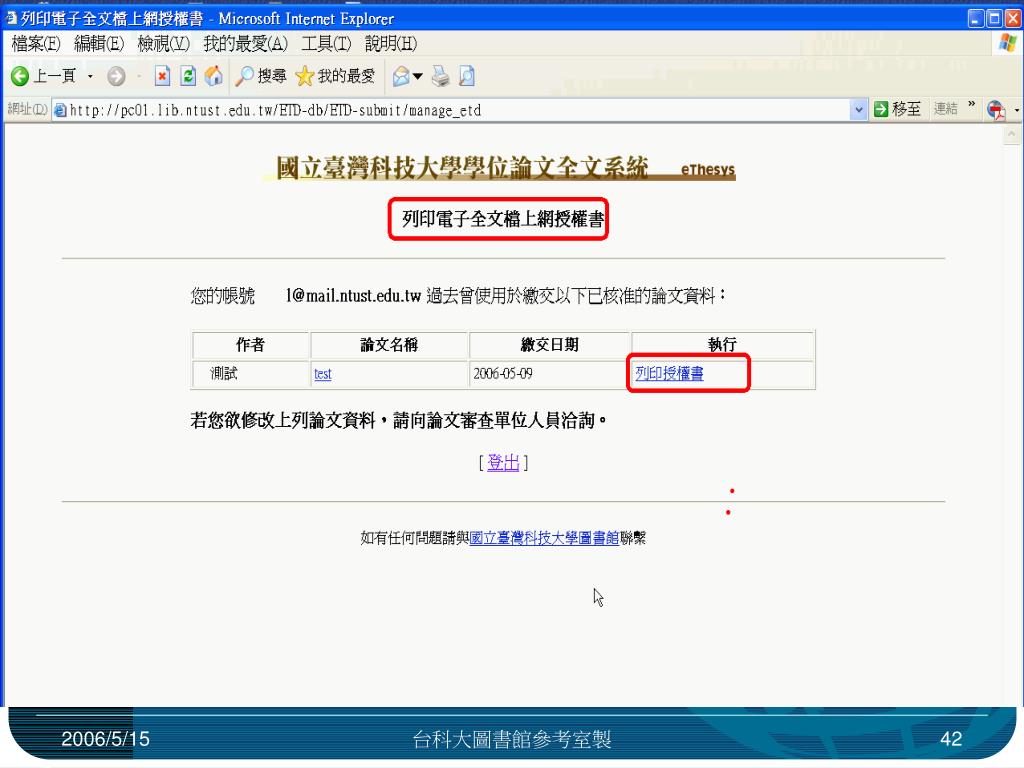Open the test thesis title link
Screen dimensions: 1024x768
pos(323,374)
